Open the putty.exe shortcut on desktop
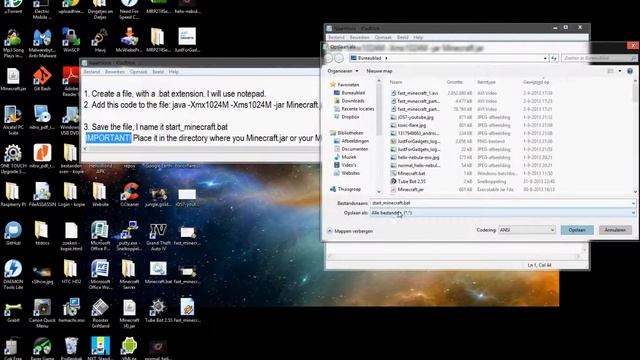Image resolution: width=640 pixels, height=360 pixels. pyautogui.click(x=129, y=236)
